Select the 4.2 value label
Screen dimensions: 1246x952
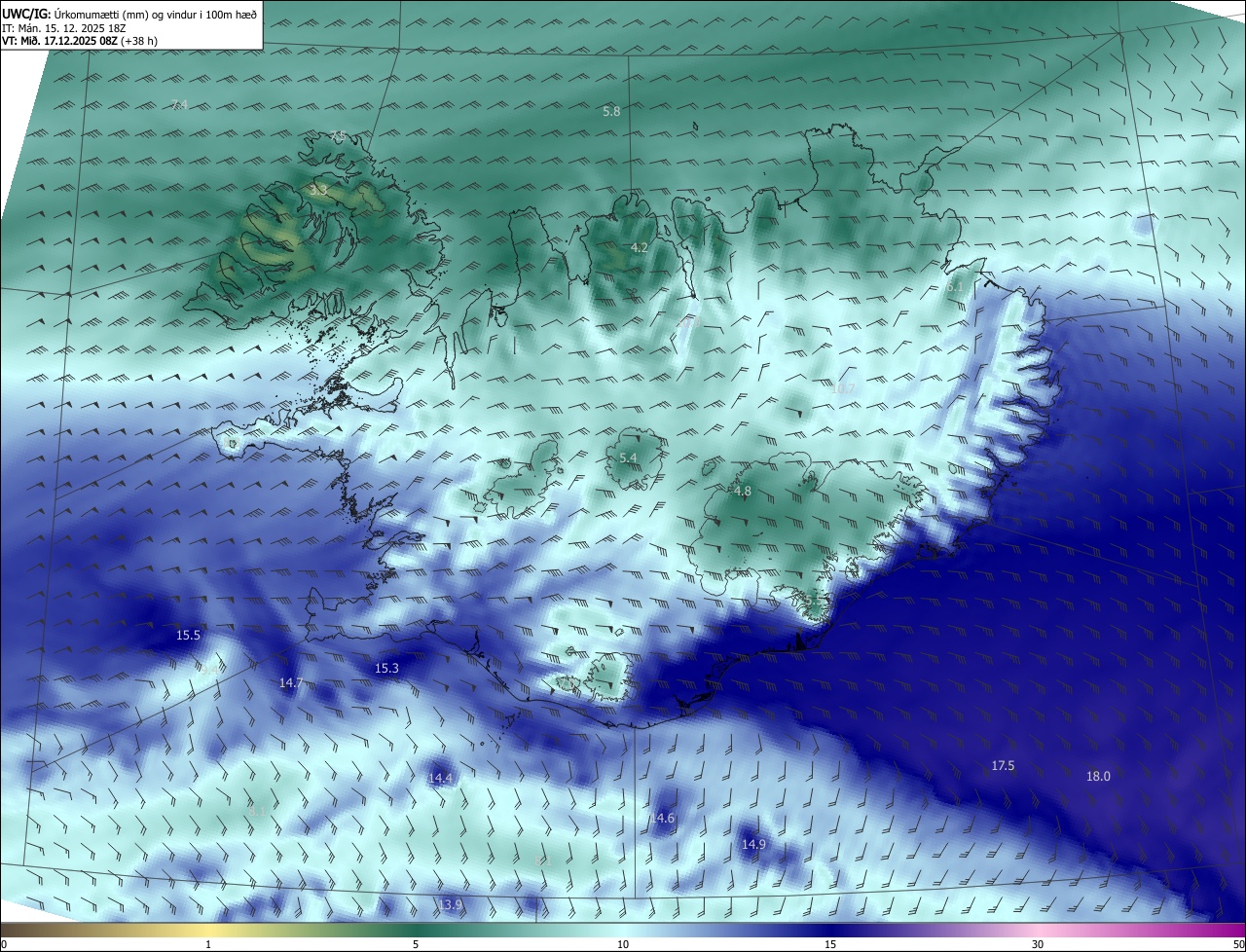click(x=640, y=248)
